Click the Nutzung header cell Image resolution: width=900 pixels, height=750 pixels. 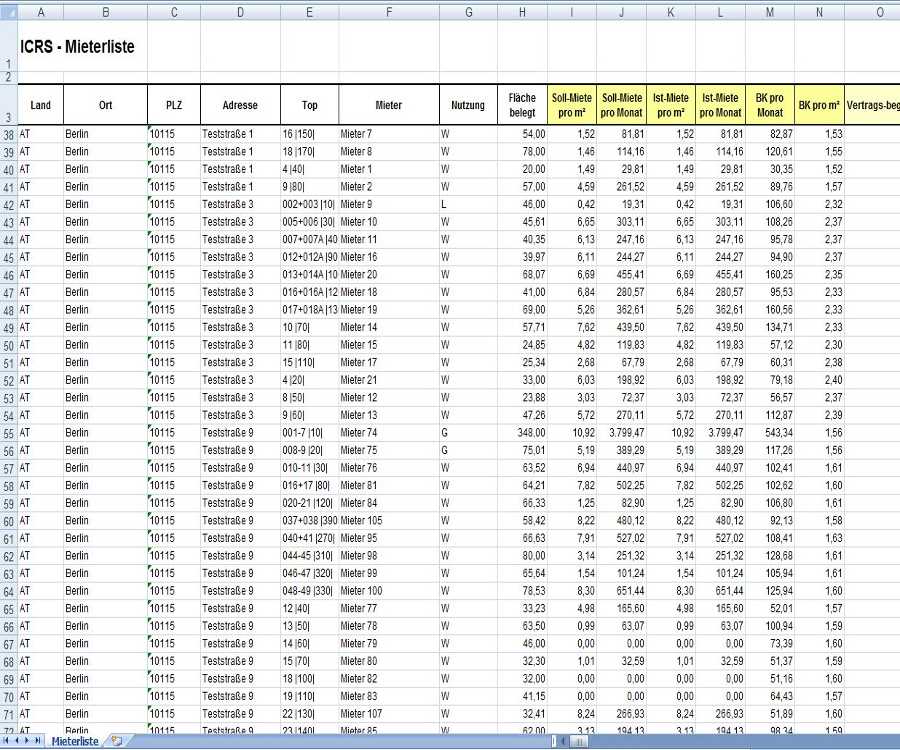pos(468,105)
